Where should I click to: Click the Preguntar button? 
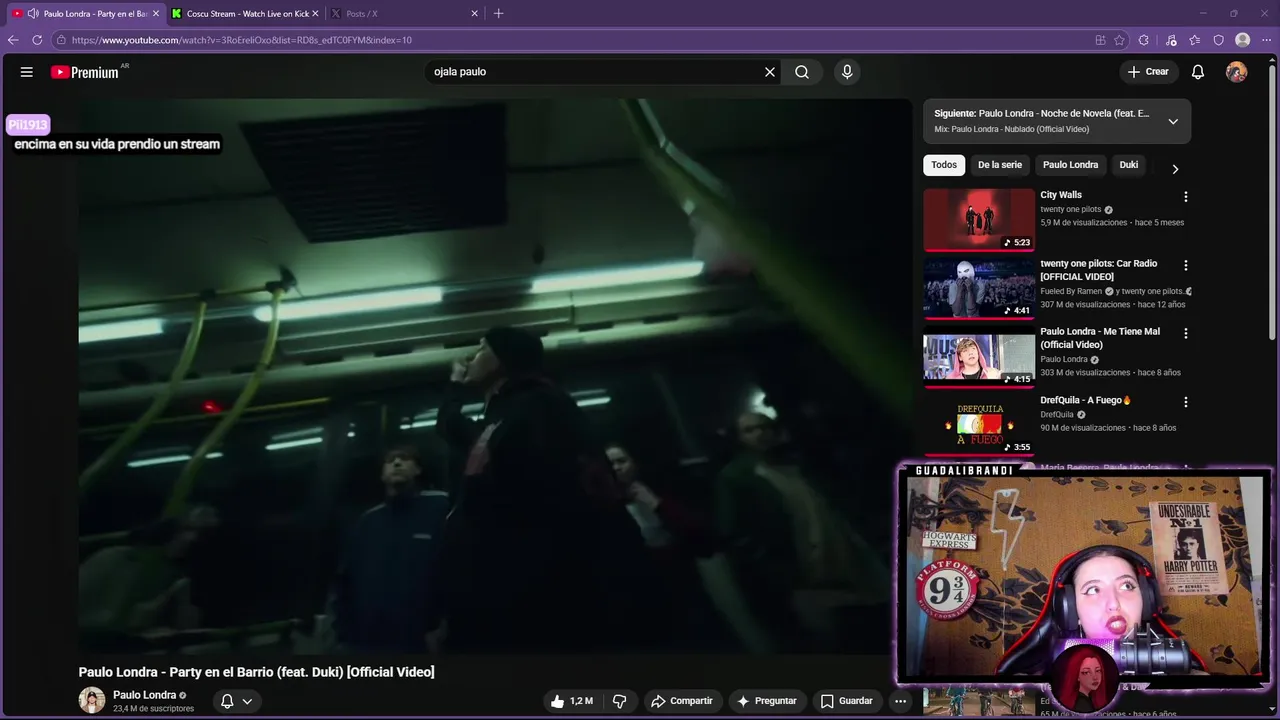tap(767, 701)
